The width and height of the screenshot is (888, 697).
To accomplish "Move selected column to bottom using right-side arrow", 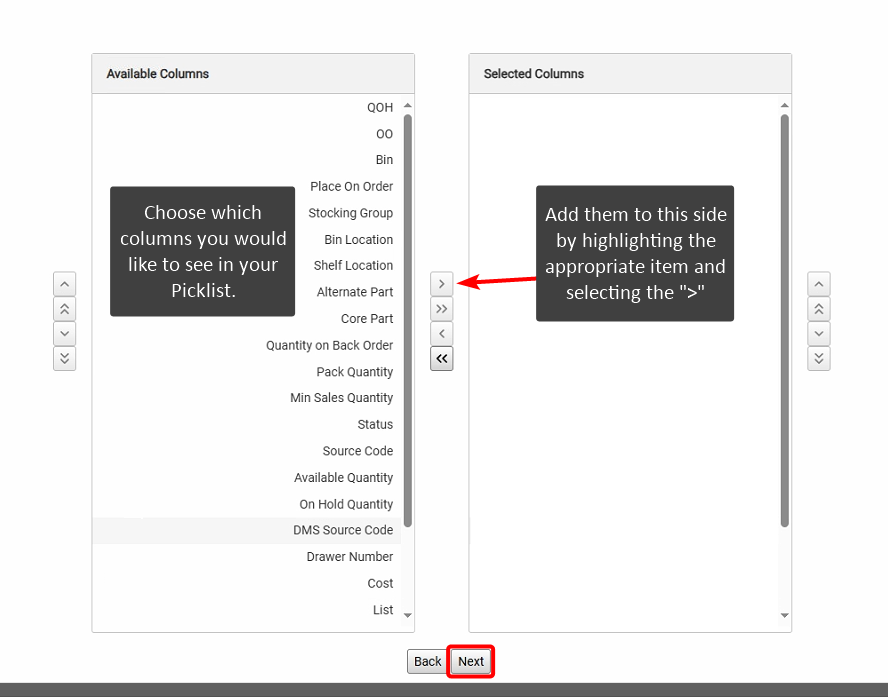I will click(x=818, y=358).
